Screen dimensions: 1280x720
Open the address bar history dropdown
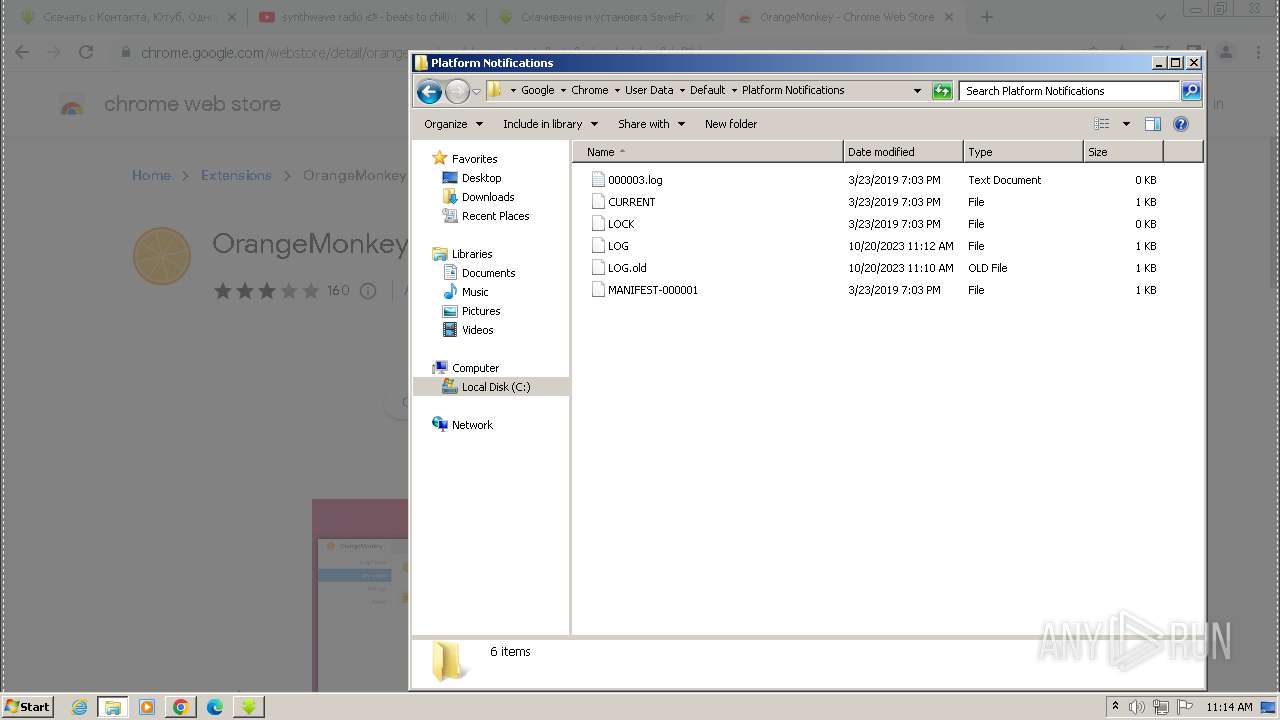[917, 91]
